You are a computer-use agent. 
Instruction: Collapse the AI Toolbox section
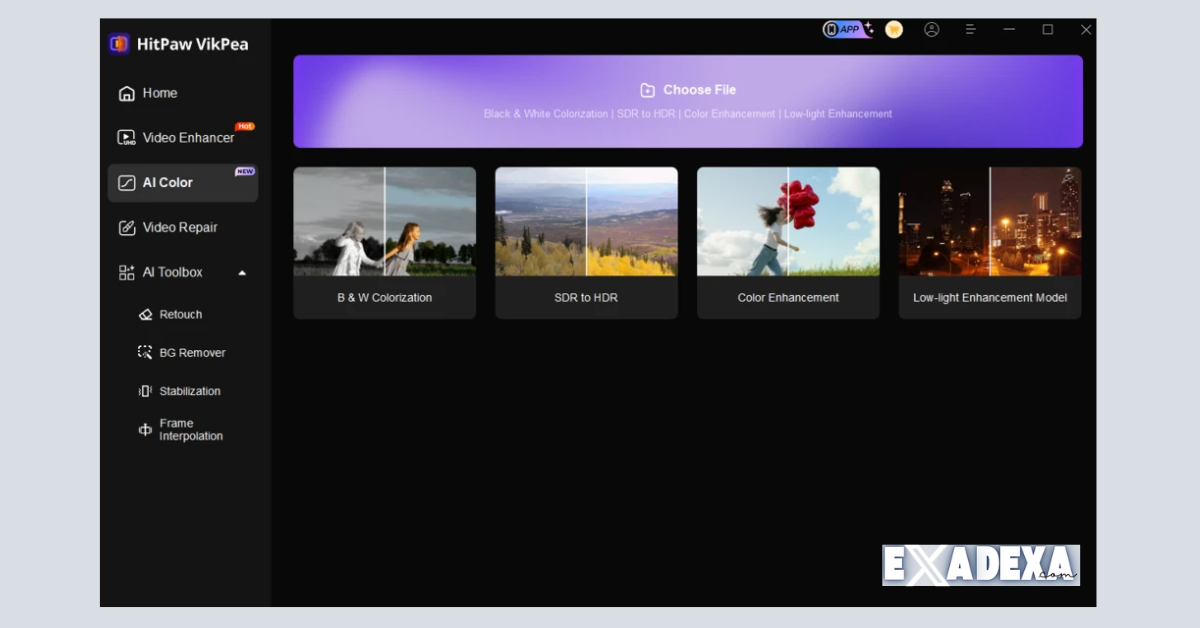pos(242,271)
